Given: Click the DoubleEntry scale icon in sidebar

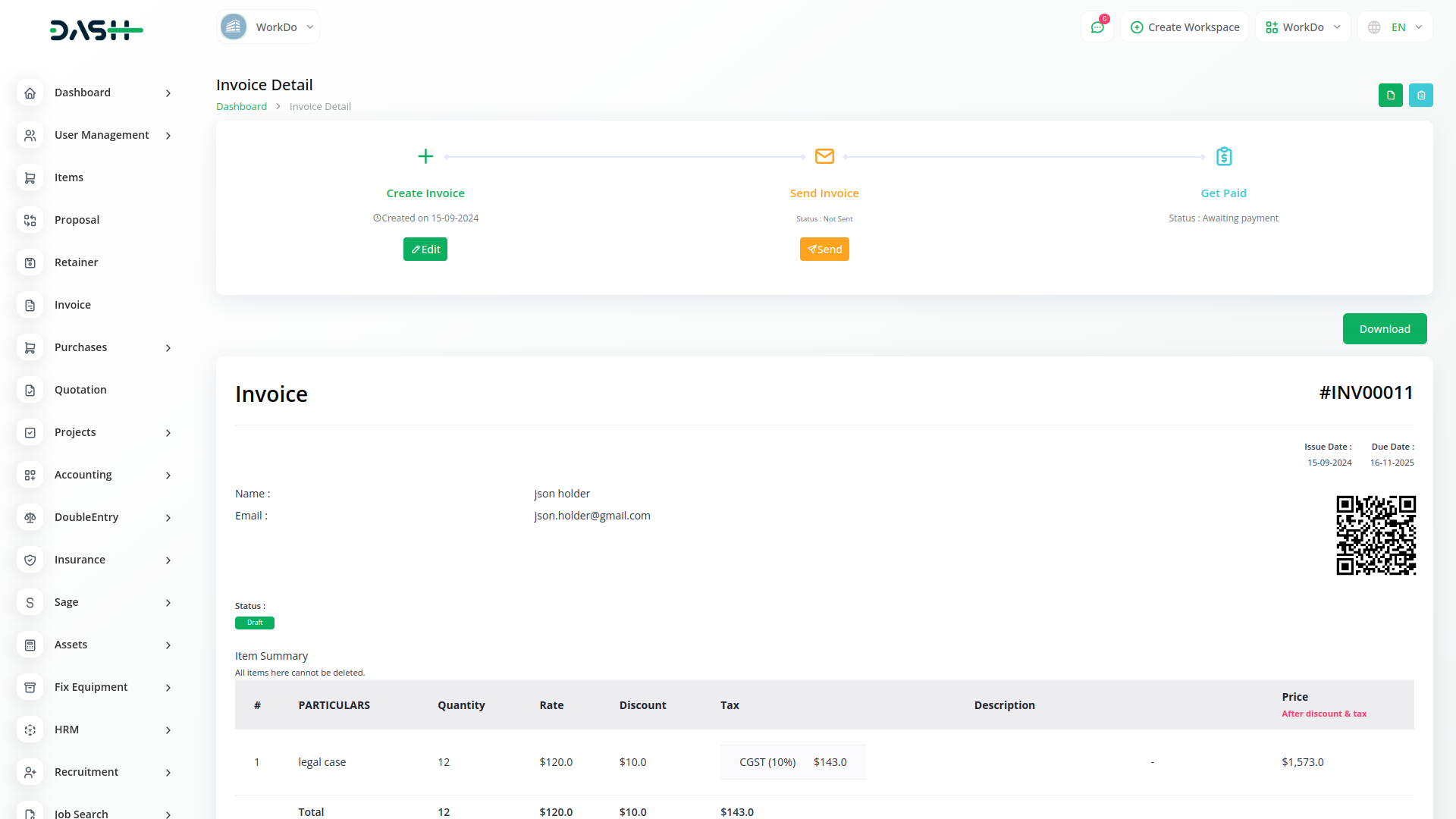Looking at the screenshot, I should (x=30, y=517).
